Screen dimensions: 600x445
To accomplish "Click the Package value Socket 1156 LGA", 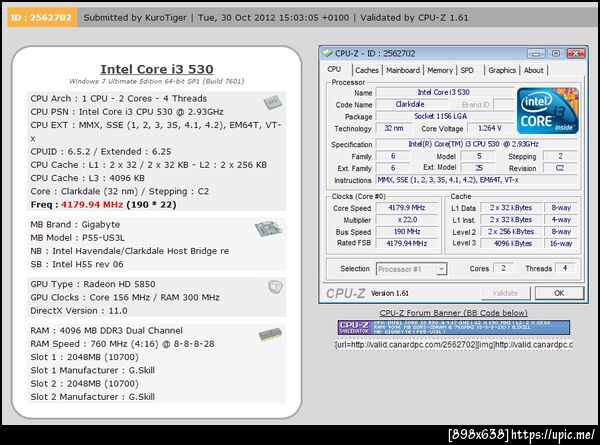I will tap(444, 116).
